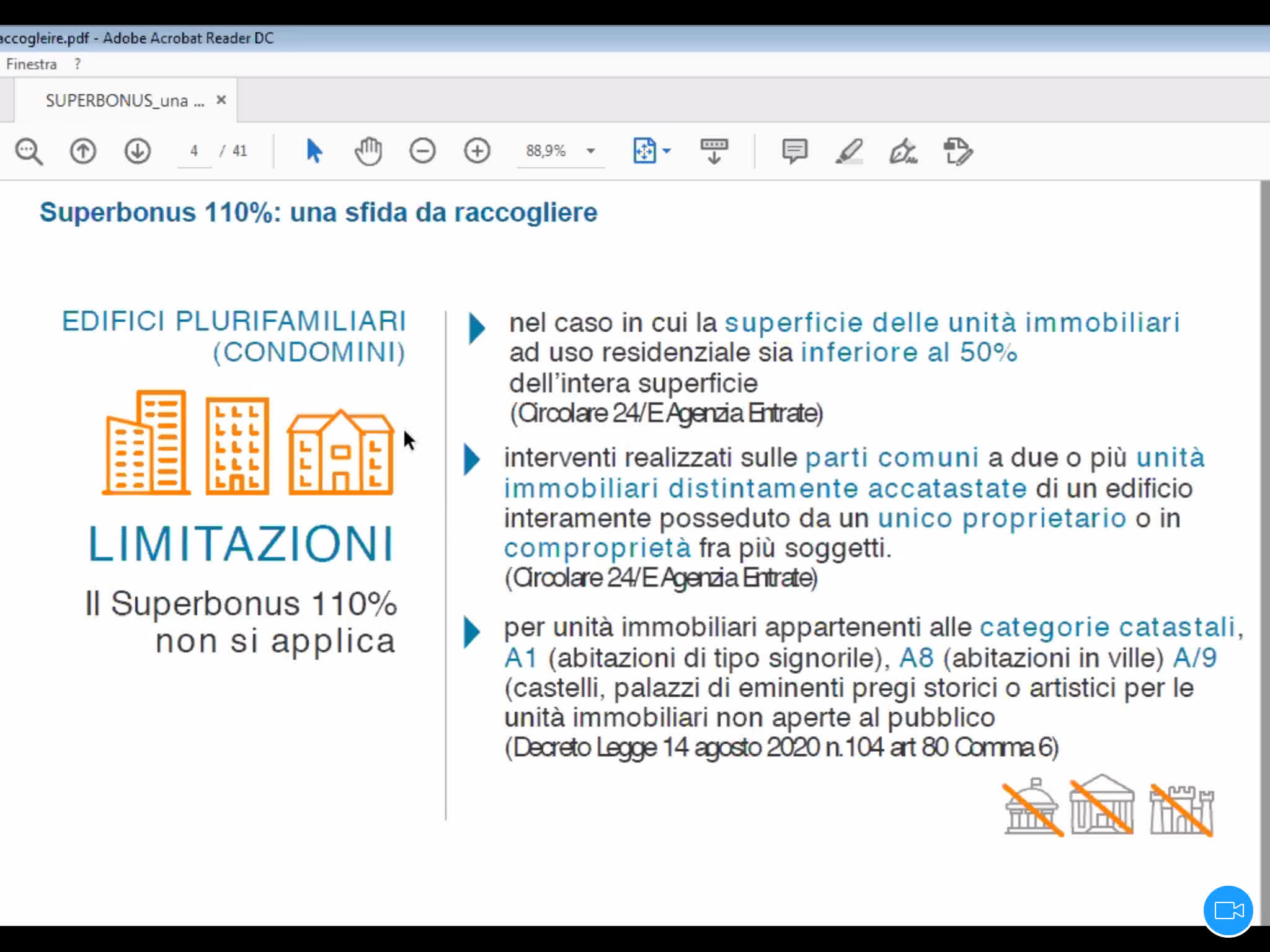1270x952 pixels.
Task: Click the text 'categorie catastali'
Action: [x=1108, y=627]
